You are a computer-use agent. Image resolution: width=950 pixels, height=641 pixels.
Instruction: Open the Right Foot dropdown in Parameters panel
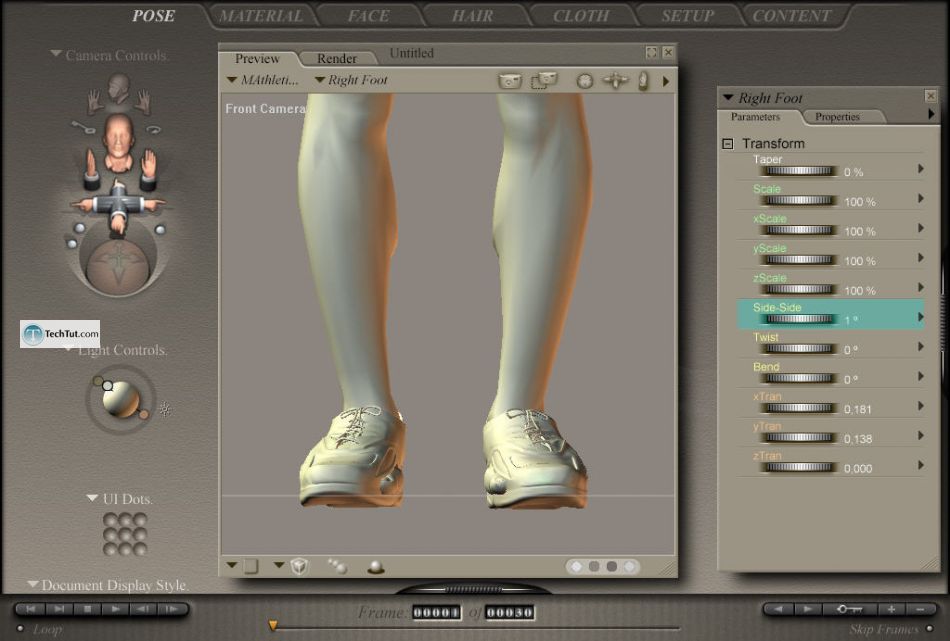point(728,97)
